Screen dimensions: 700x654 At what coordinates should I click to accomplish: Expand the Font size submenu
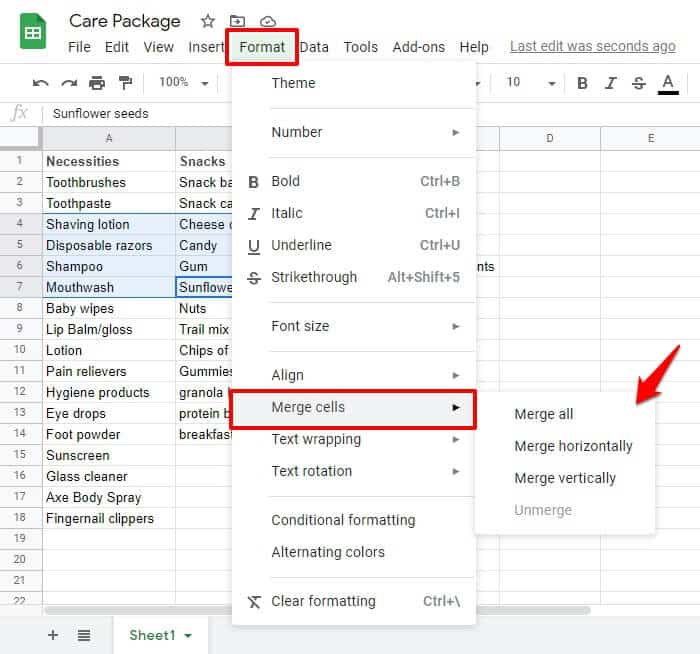[x=354, y=326]
